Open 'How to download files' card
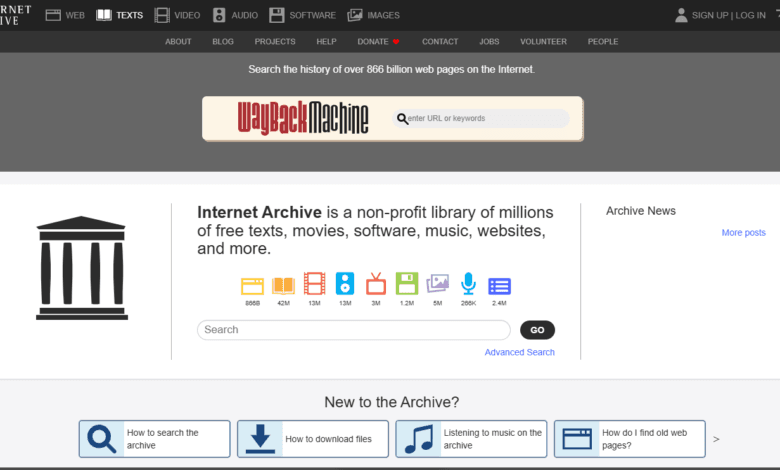This screenshot has width=780, height=470. coord(313,439)
